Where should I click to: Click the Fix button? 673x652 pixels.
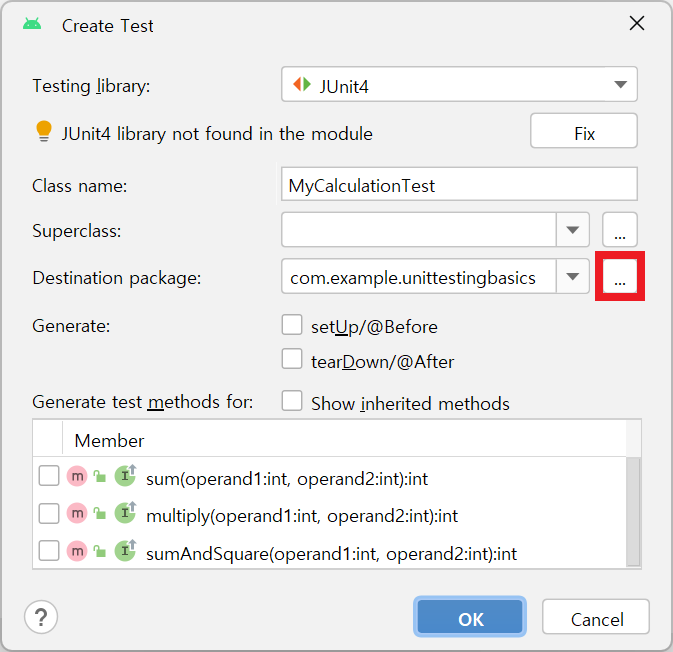click(584, 131)
